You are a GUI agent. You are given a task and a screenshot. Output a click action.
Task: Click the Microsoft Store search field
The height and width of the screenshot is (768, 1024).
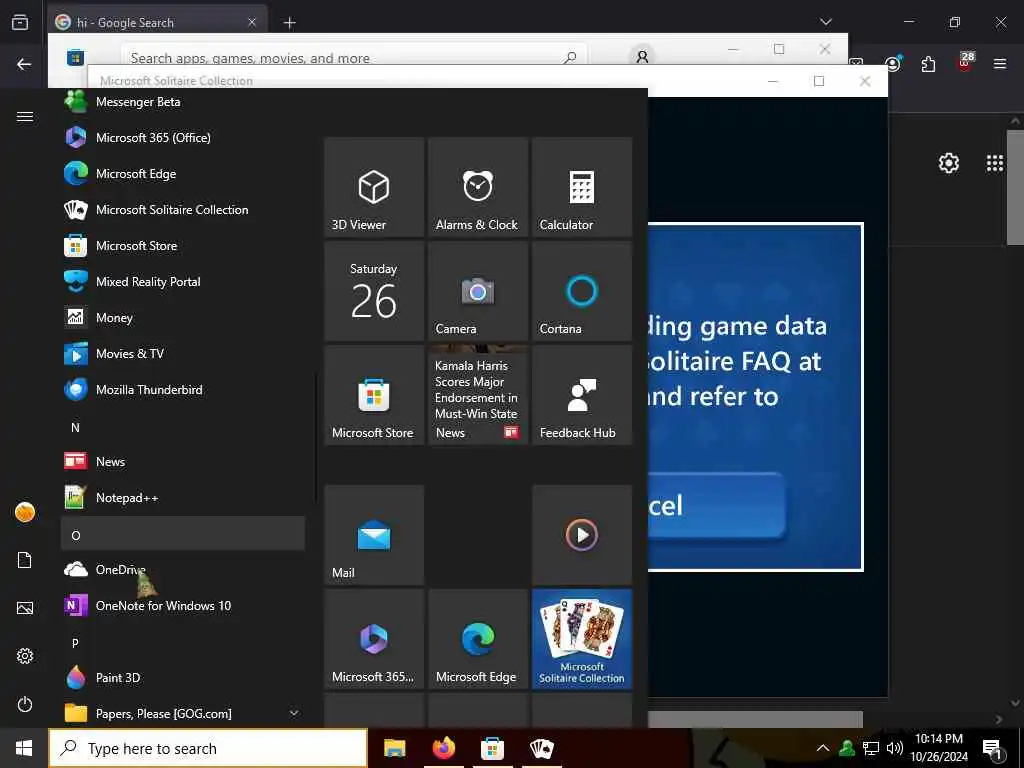click(x=354, y=57)
